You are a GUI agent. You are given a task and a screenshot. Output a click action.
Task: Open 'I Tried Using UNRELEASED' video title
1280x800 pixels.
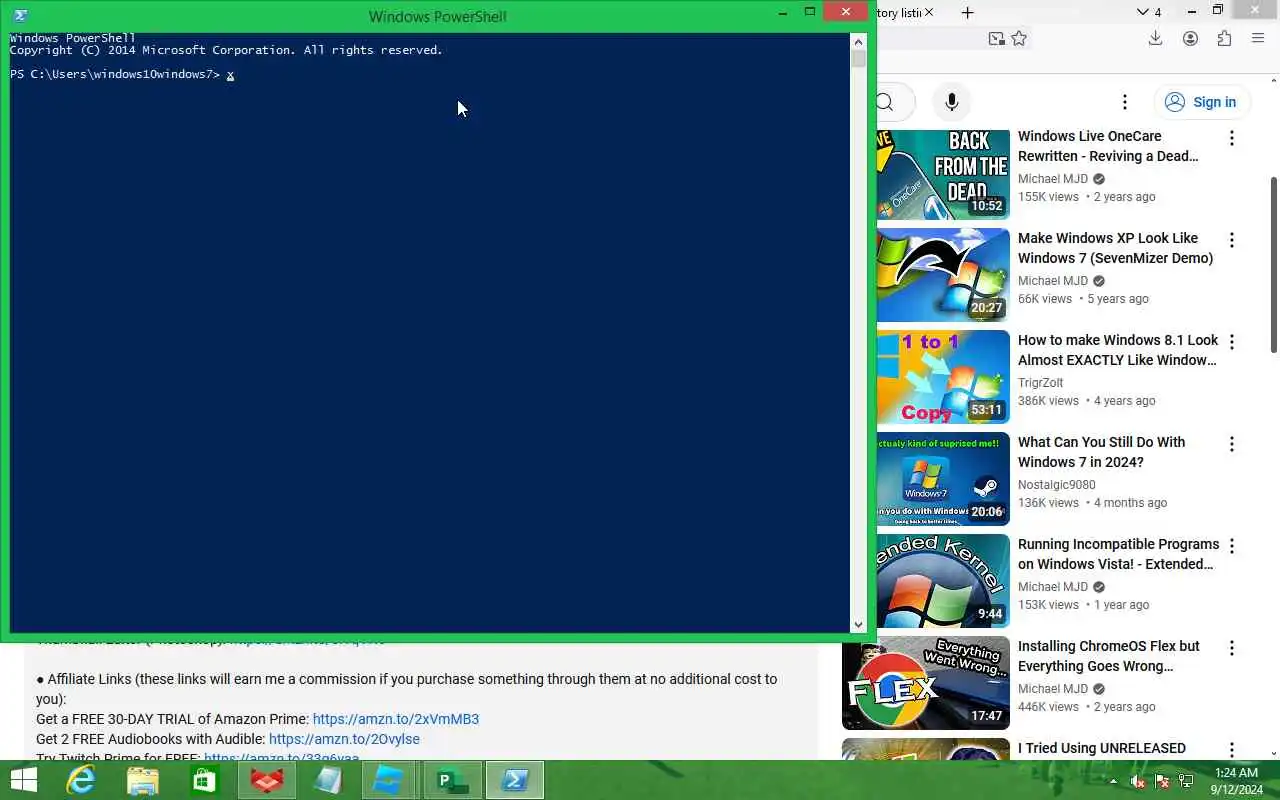click(1102, 748)
